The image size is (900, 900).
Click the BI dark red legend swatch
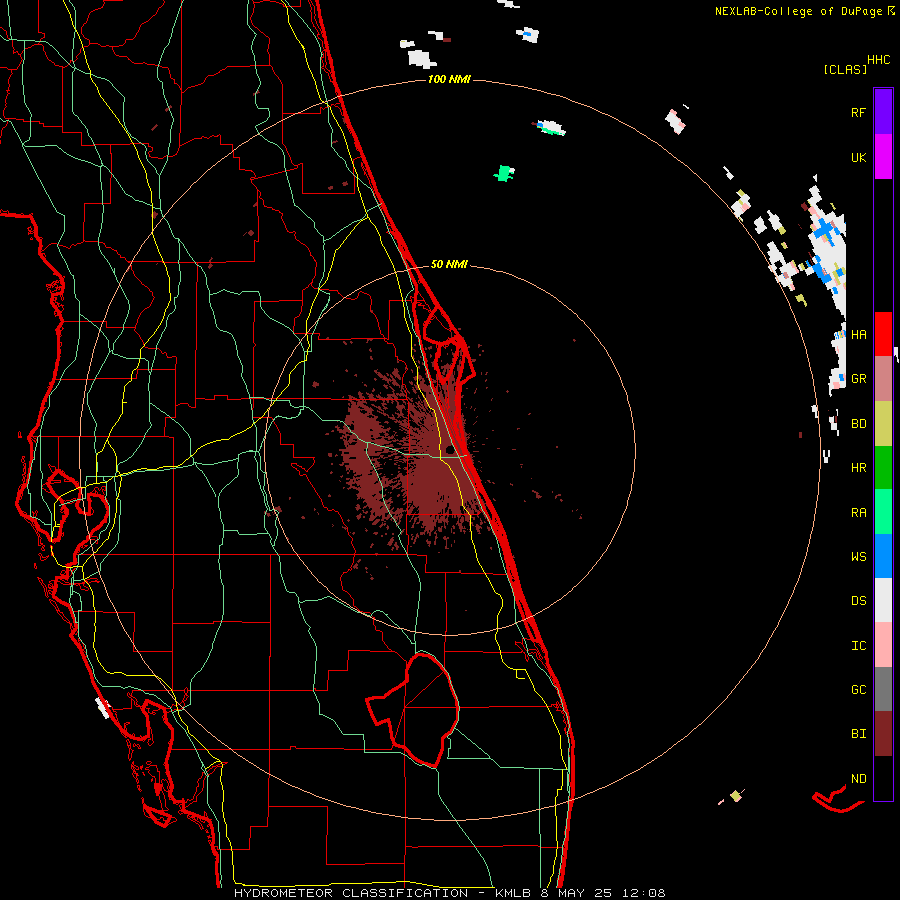tap(883, 734)
